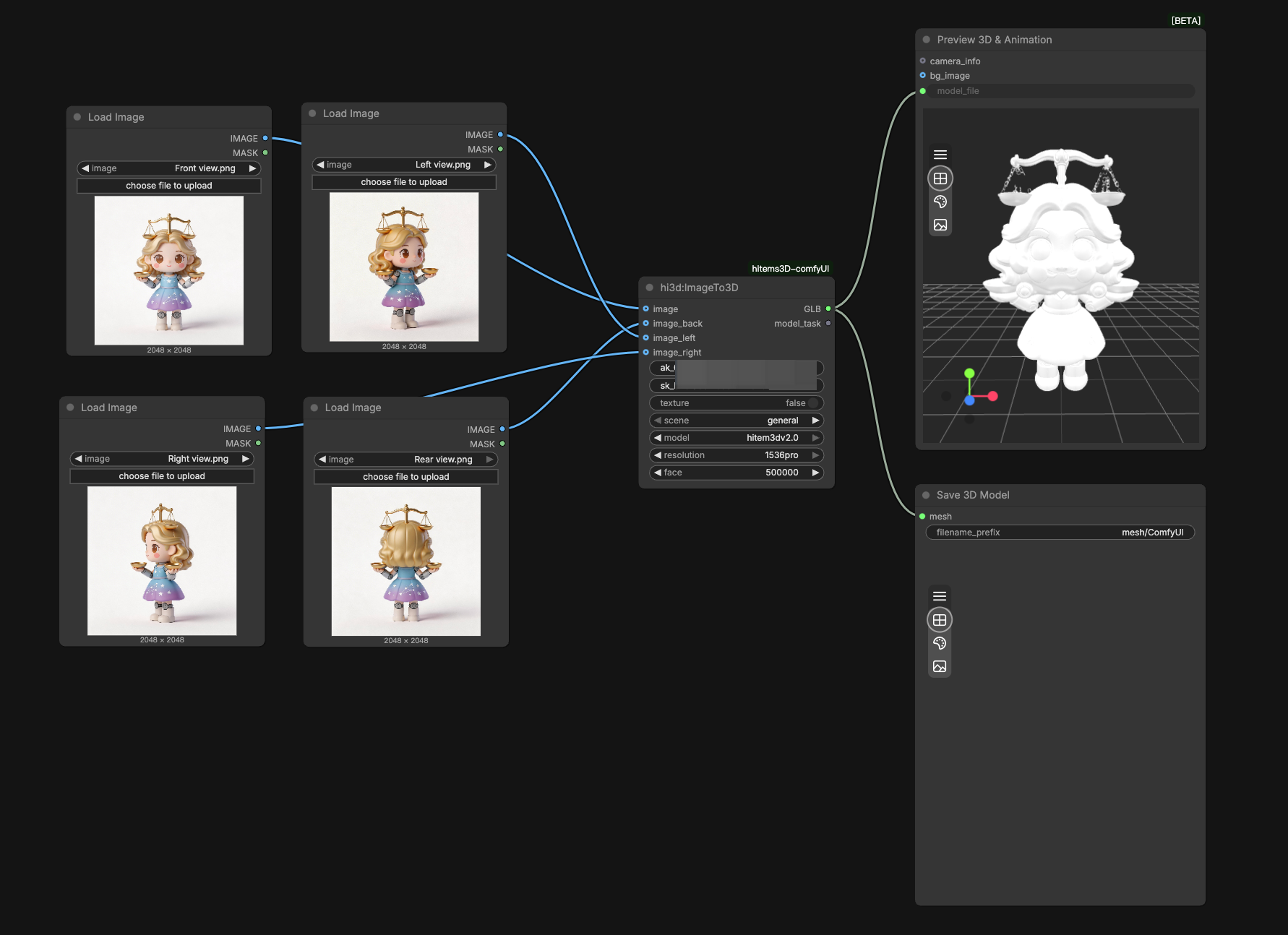Toggle the texture switch in hi3d:ImageTo3D
Image resolution: width=1288 pixels, height=935 pixels.
pyautogui.click(x=812, y=403)
